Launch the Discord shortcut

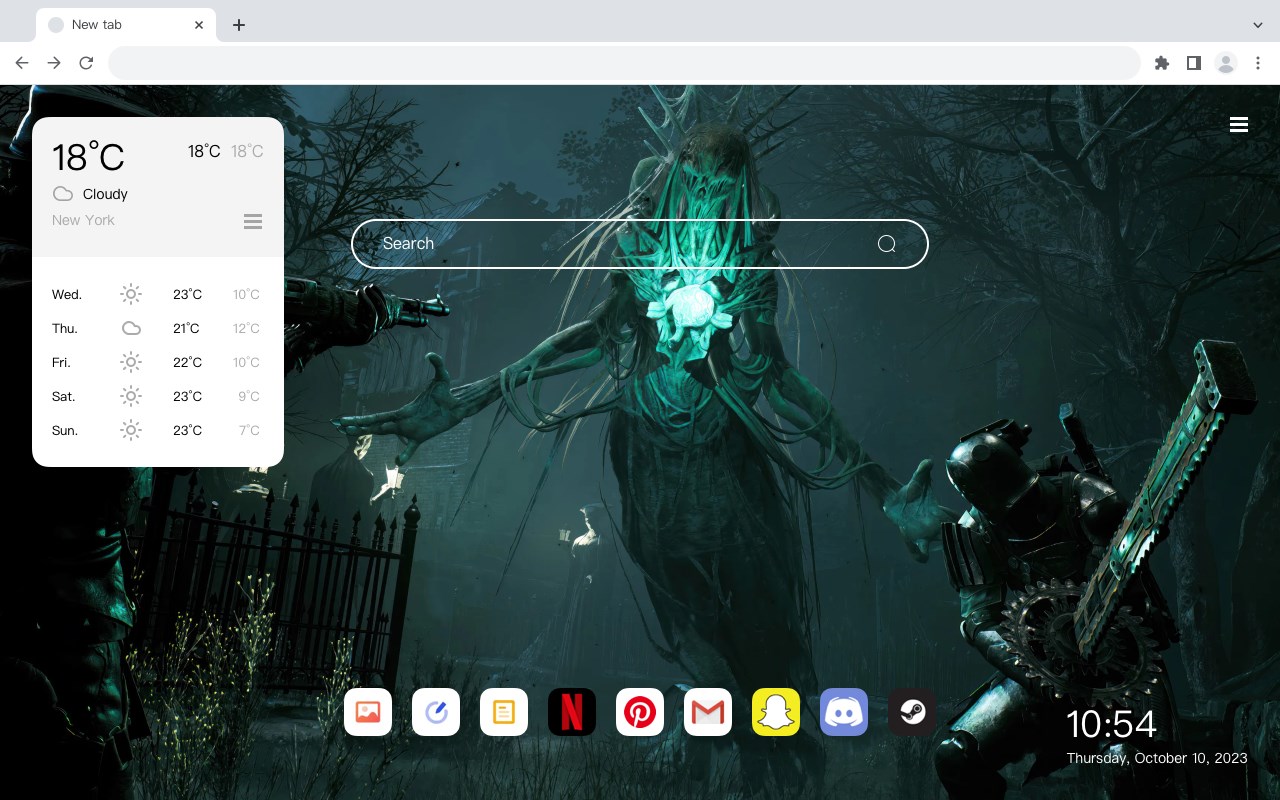(844, 712)
